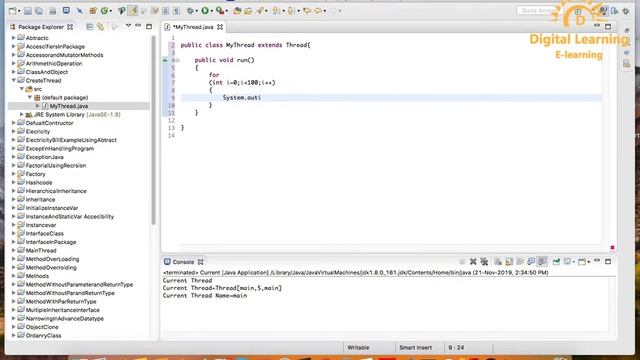Screen dimensions: 640x360
Task: Click Writable in status bar
Action: 358,348
